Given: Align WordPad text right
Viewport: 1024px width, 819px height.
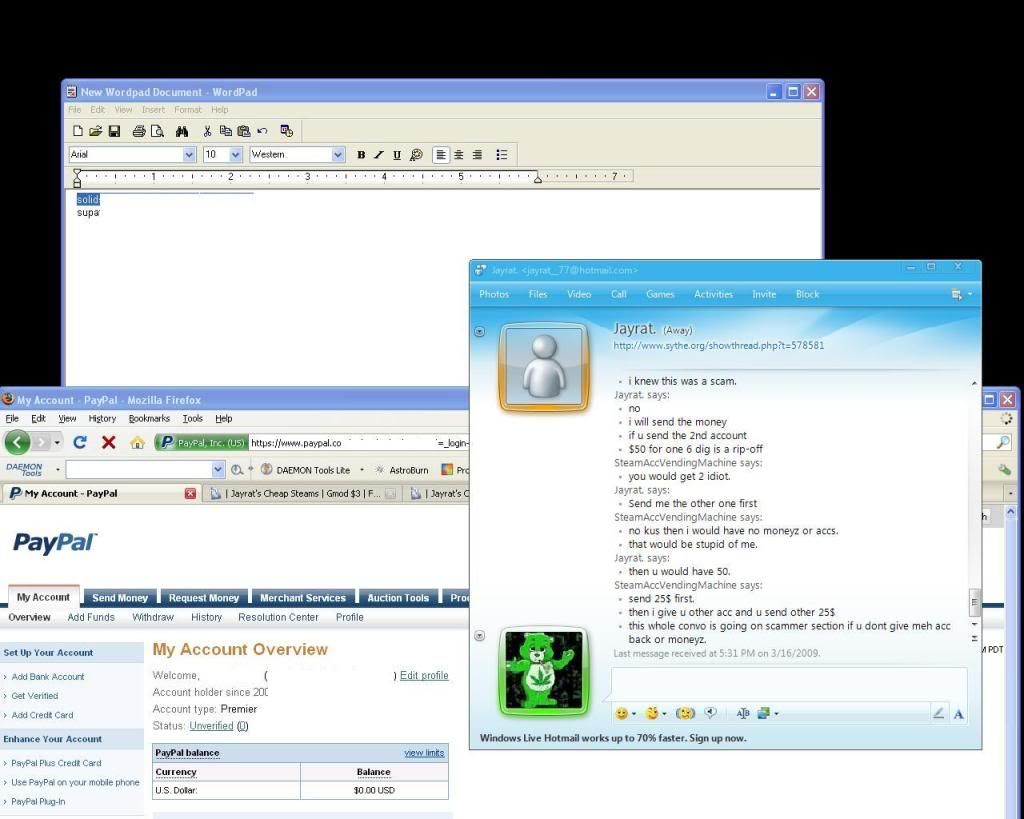Looking at the screenshot, I should 477,155.
